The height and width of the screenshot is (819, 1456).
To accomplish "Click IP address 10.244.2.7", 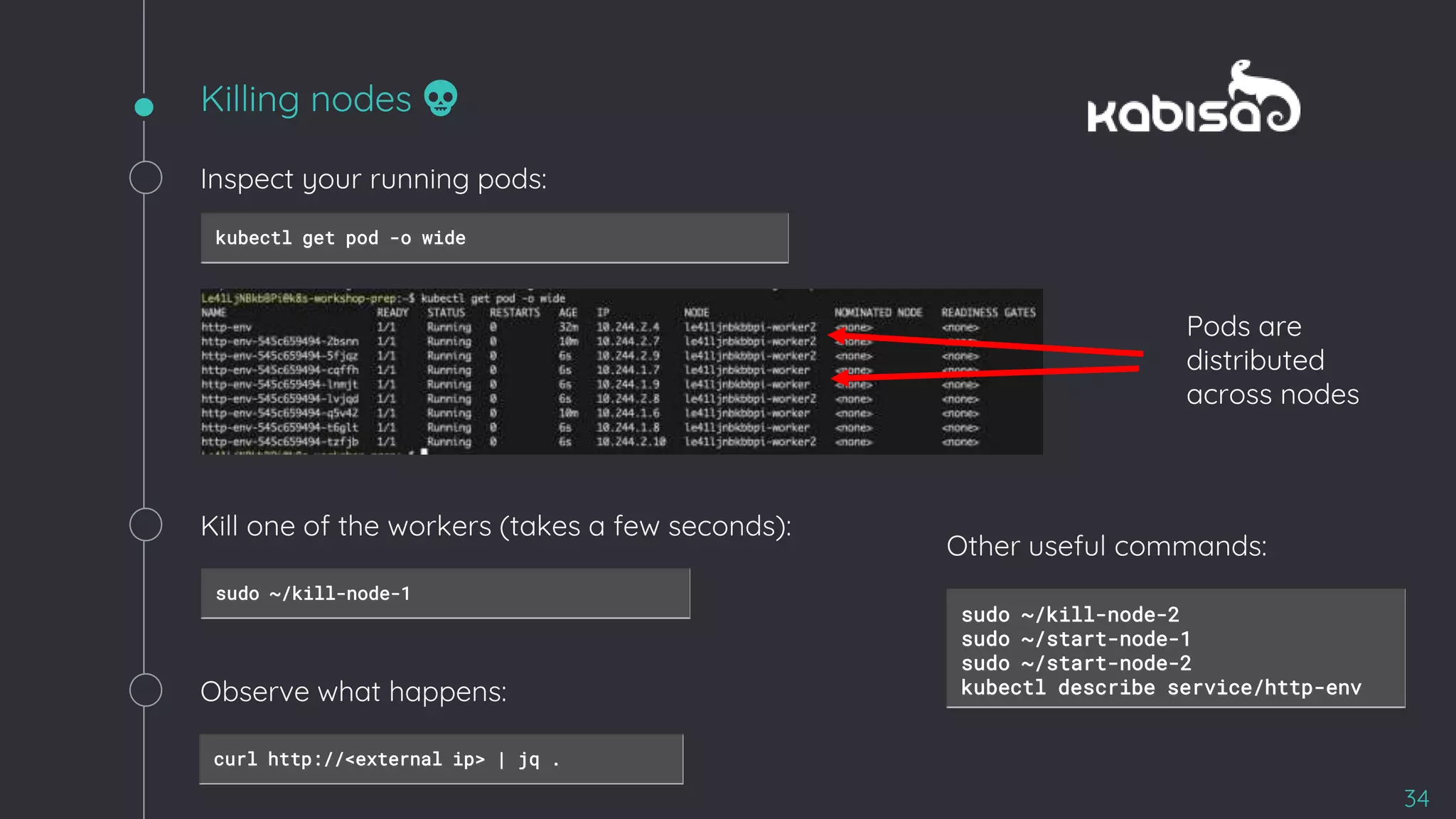I will click(628, 341).
